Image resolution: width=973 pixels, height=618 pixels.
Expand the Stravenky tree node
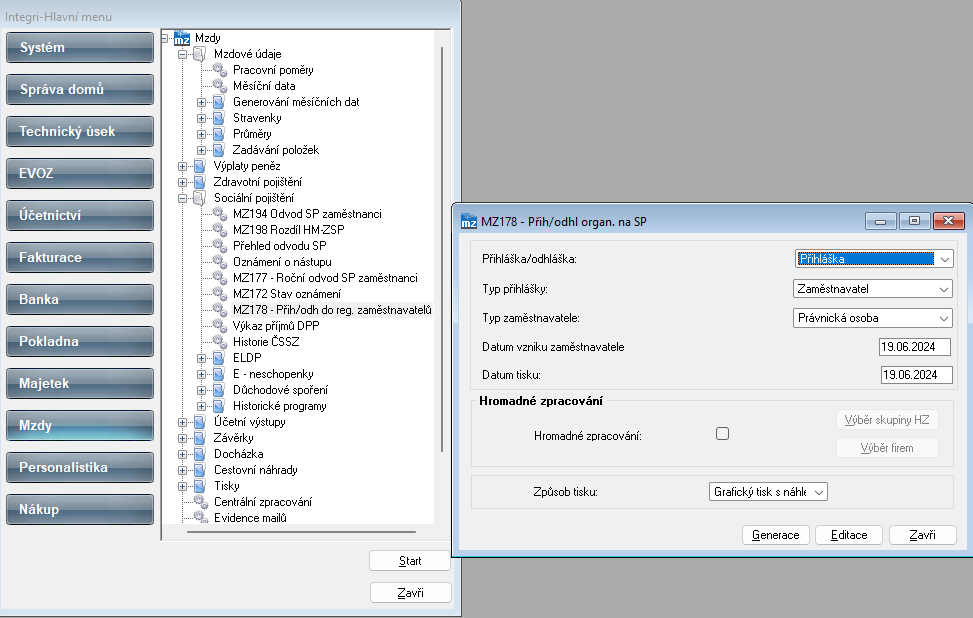click(x=201, y=119)
